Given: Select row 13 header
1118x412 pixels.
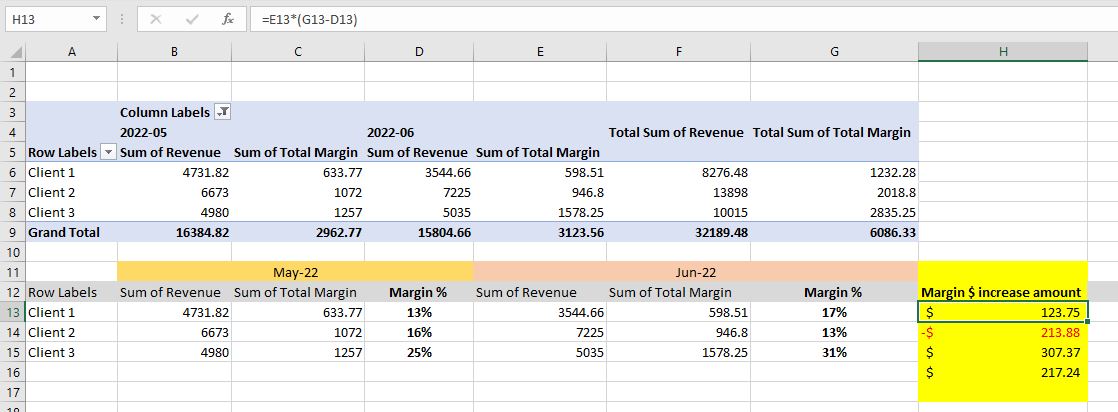Looking at the screenshot, I should pos(12,312).
